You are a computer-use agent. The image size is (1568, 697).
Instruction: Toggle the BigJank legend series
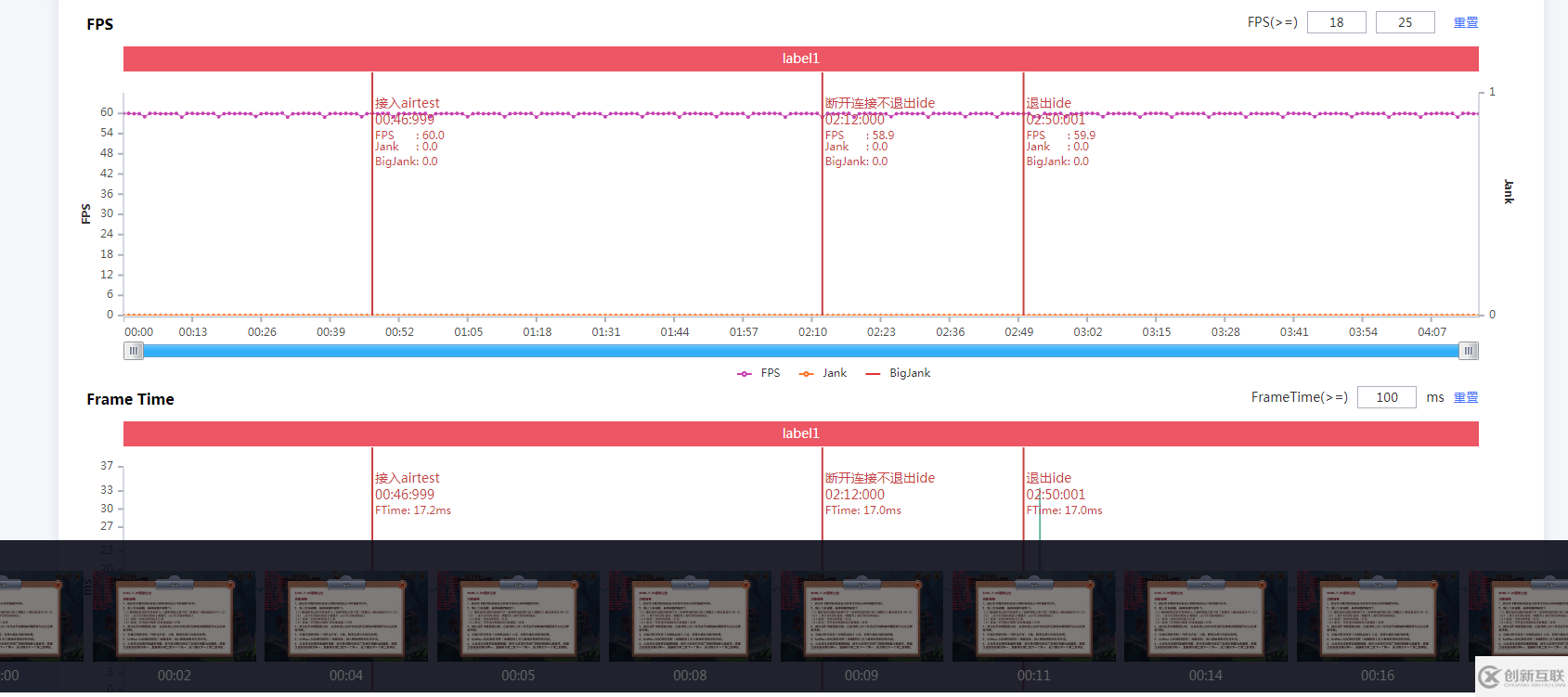point(898,373)
